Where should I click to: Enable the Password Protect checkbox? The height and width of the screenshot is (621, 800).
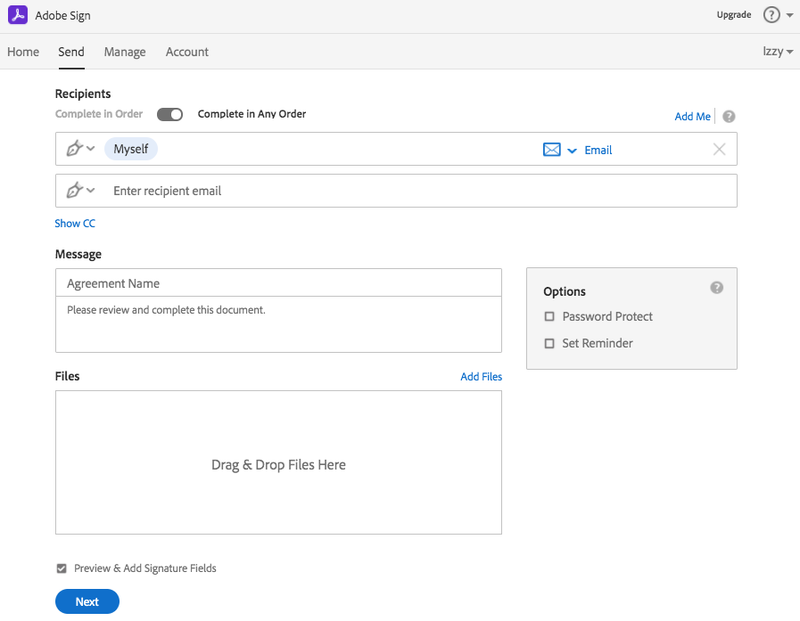[x=549, y=316]
